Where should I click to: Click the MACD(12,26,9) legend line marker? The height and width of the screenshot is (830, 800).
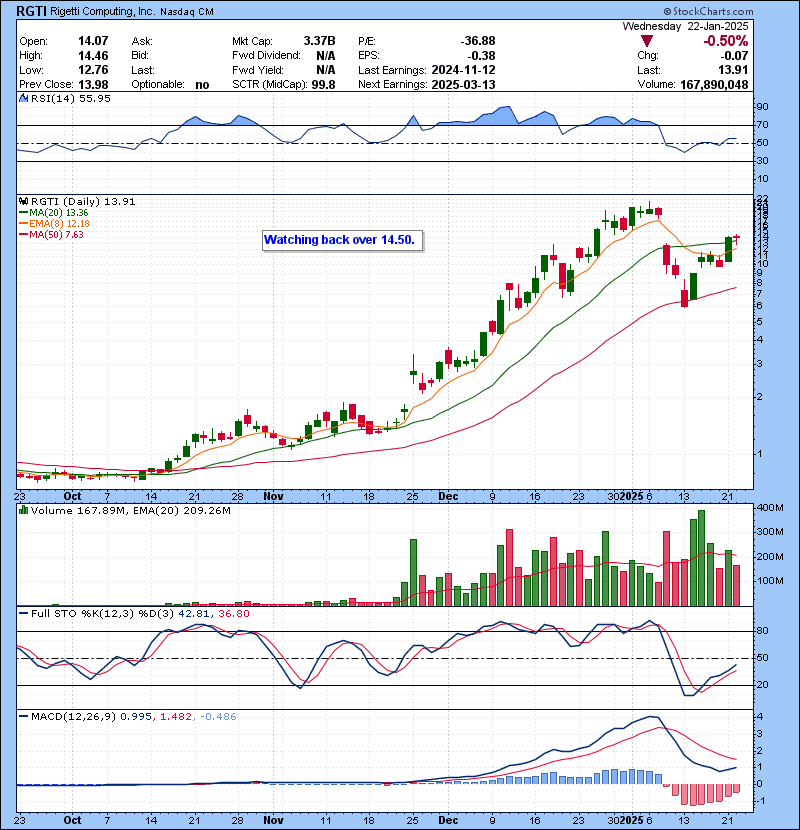tap(23, 717)
